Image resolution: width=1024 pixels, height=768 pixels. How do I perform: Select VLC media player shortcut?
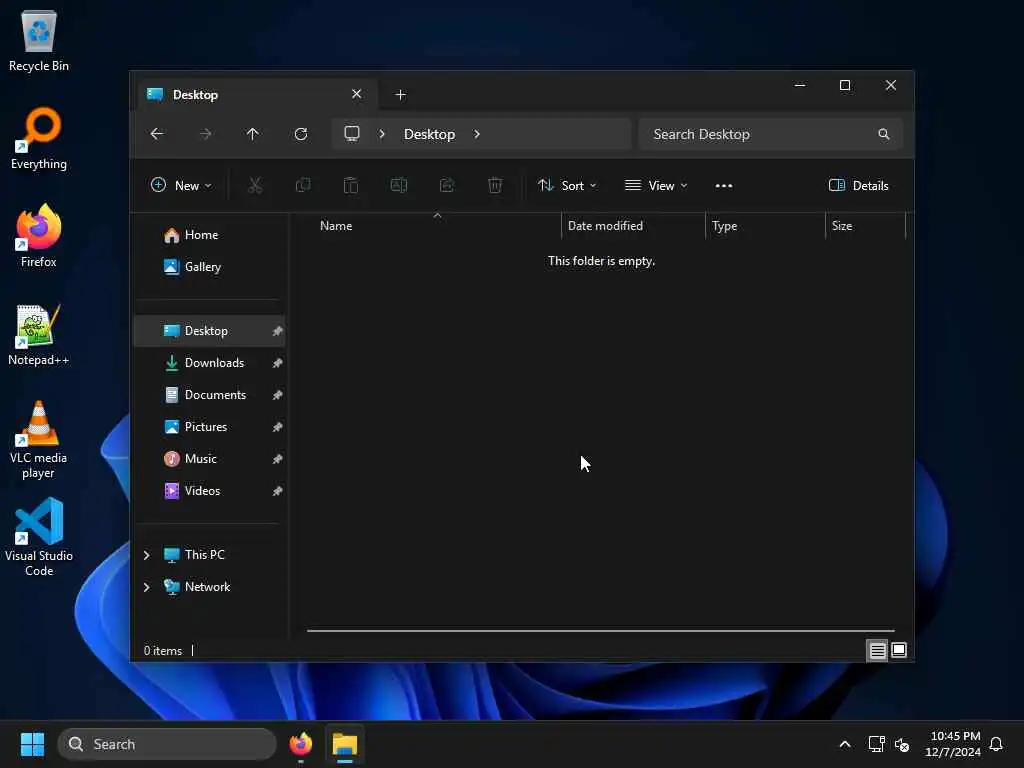(x=39, y=440)
